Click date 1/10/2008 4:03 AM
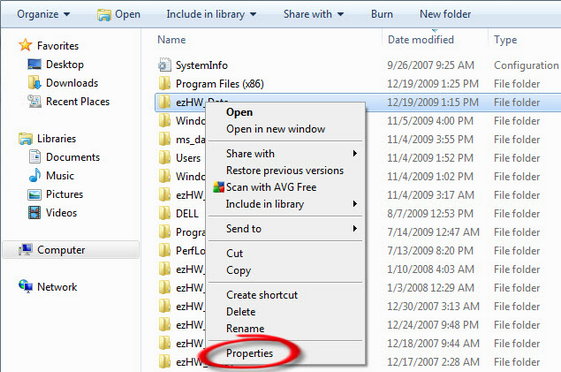561x372 pixels. pos(431,269)
